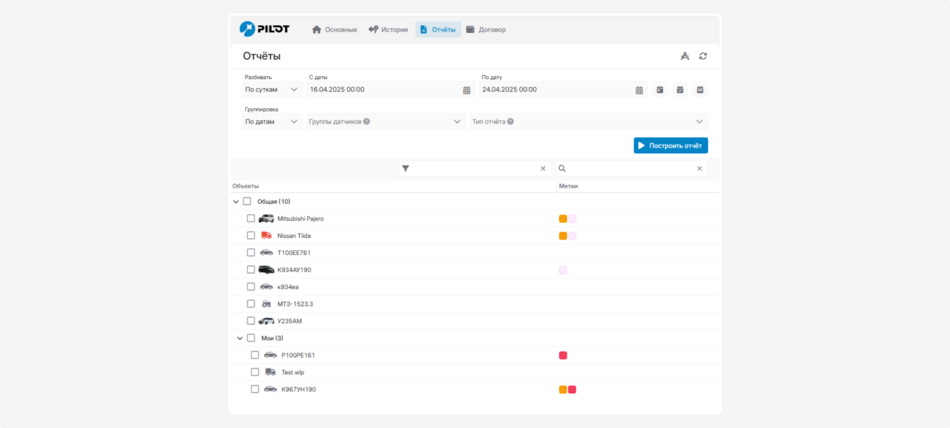Click the Построить отчёт button
Screen dimensions: 950x428
670,146
